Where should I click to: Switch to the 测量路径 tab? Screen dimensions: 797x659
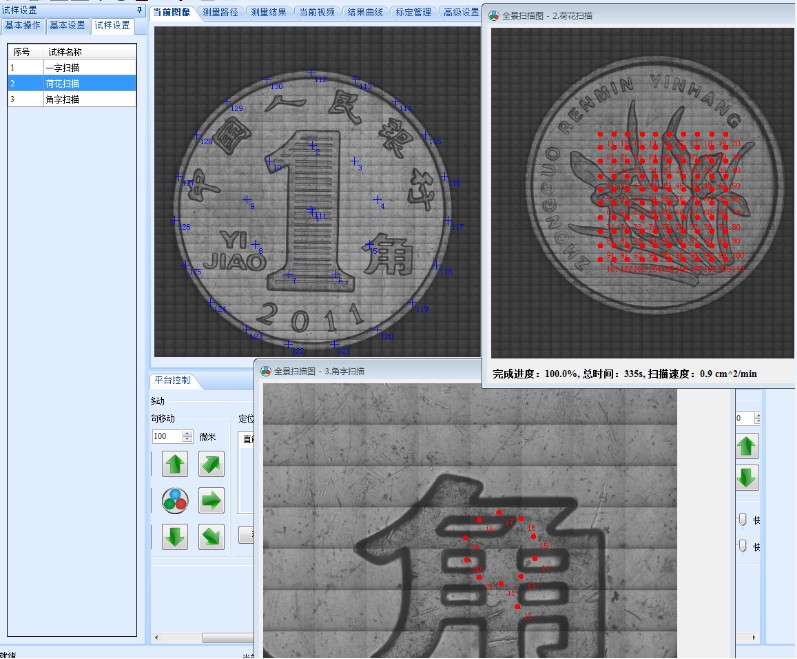pos(220,12)
